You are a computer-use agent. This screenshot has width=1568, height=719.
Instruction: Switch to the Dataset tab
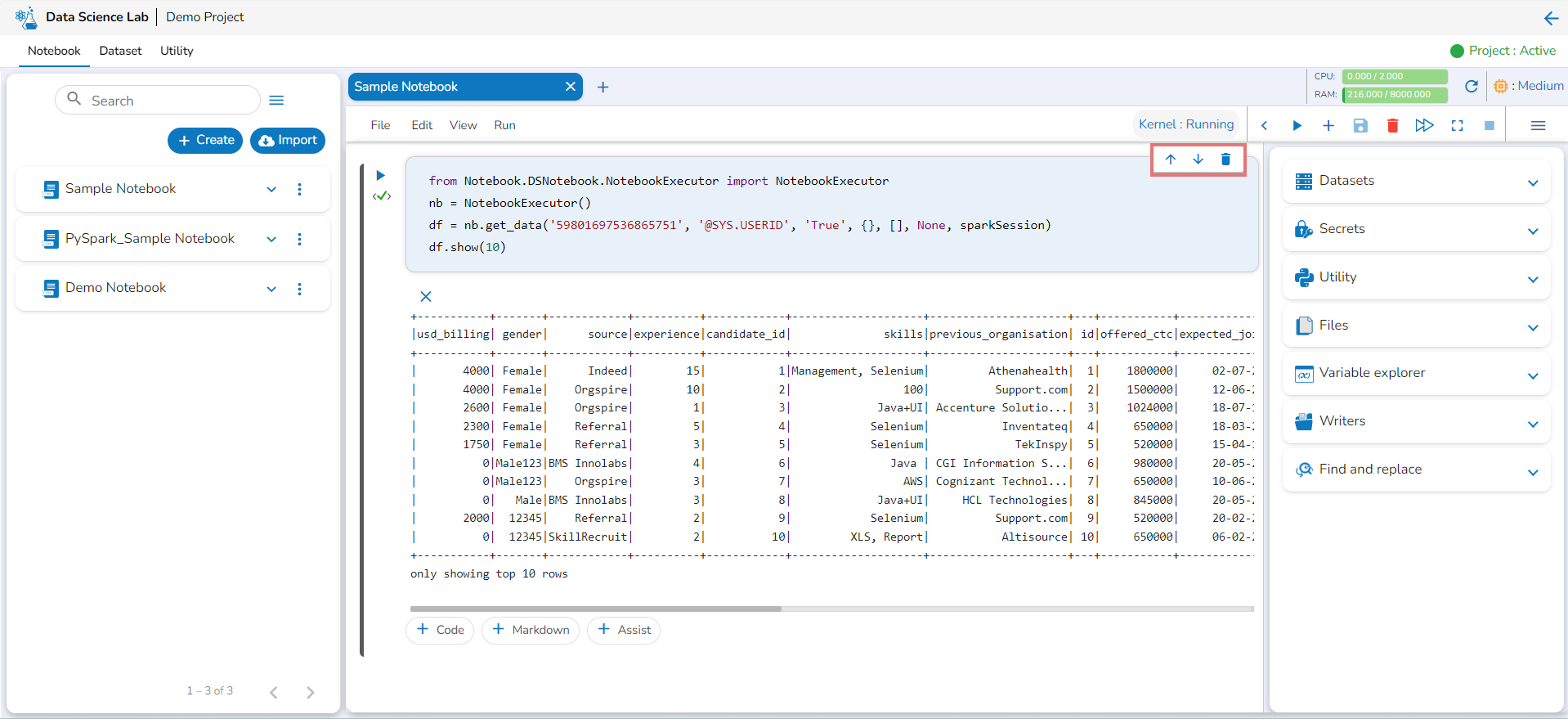point(120,51)
